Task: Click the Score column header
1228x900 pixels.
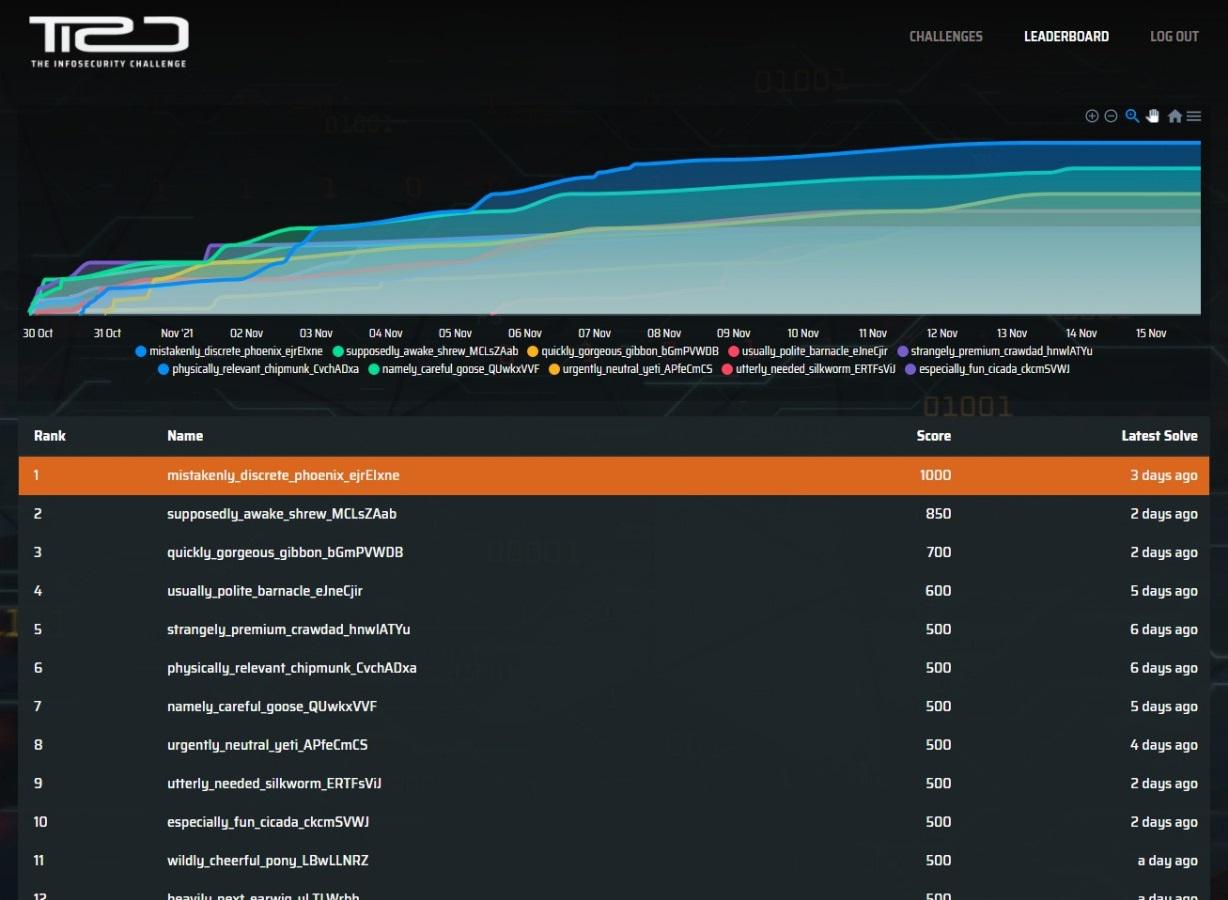Action: pos(933,435)
